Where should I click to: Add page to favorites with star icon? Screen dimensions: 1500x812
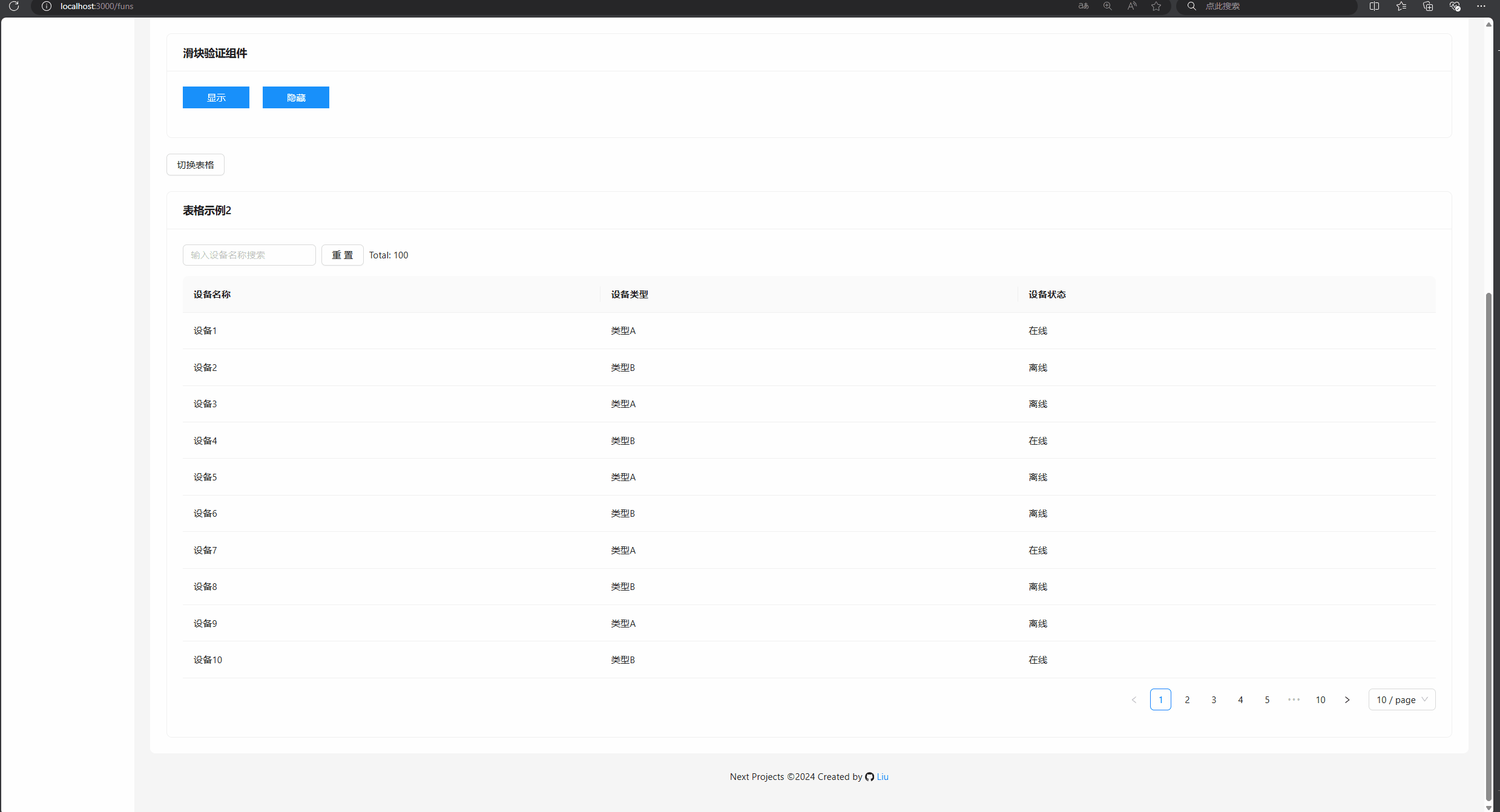coord(1156,6)
